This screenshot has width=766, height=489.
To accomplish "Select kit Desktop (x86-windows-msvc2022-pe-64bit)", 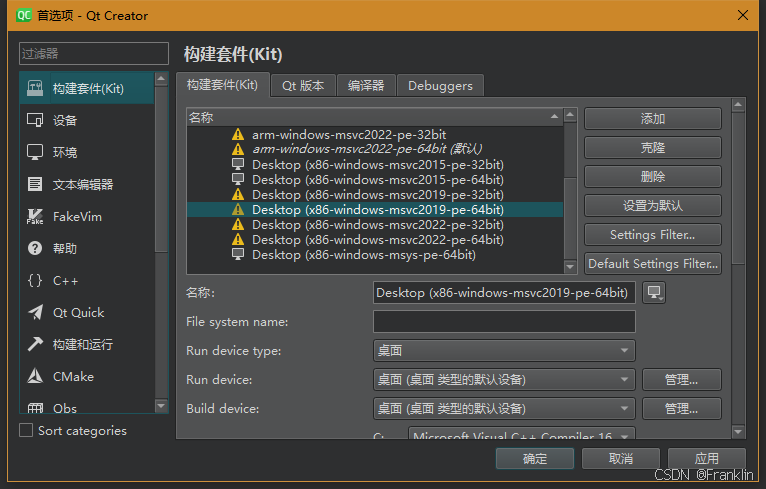I will coord(375,239).
